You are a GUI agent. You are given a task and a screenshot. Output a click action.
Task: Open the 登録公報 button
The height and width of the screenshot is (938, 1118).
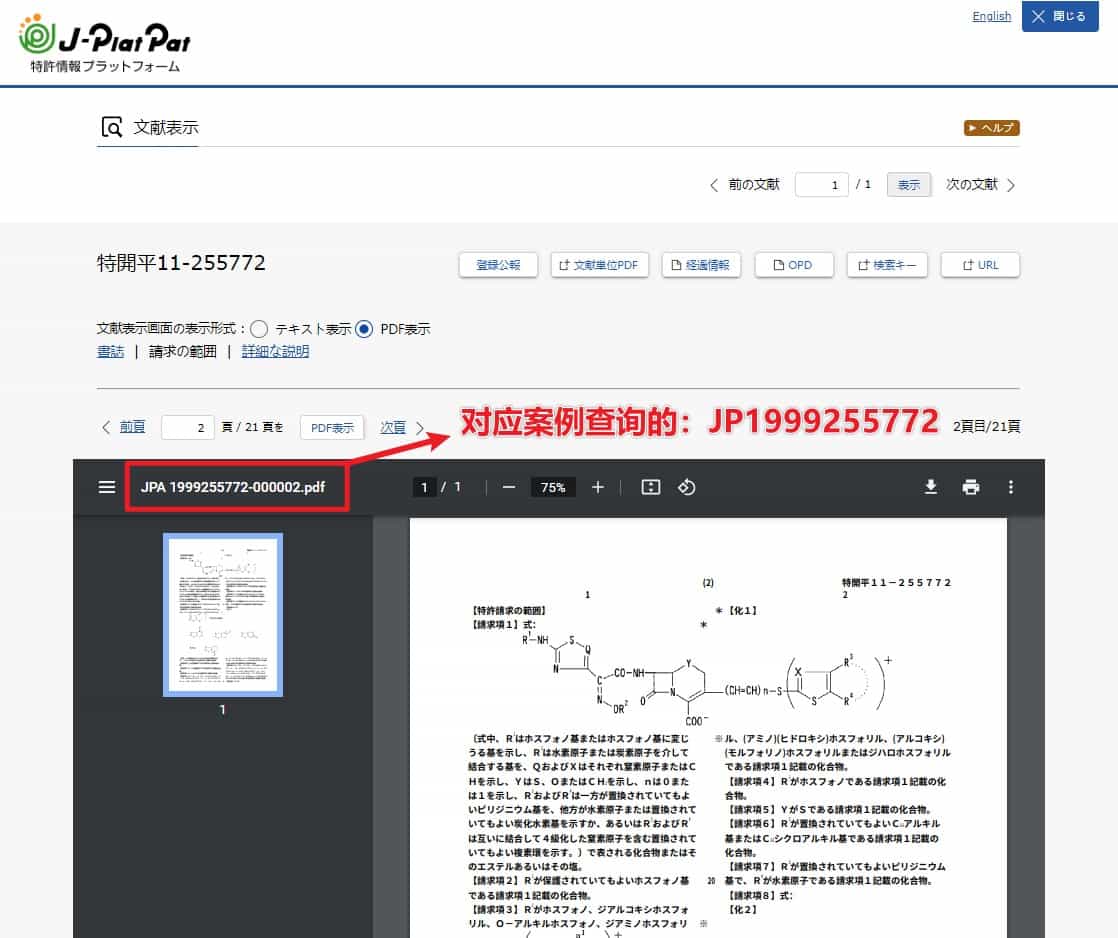[x=498, y=265]
